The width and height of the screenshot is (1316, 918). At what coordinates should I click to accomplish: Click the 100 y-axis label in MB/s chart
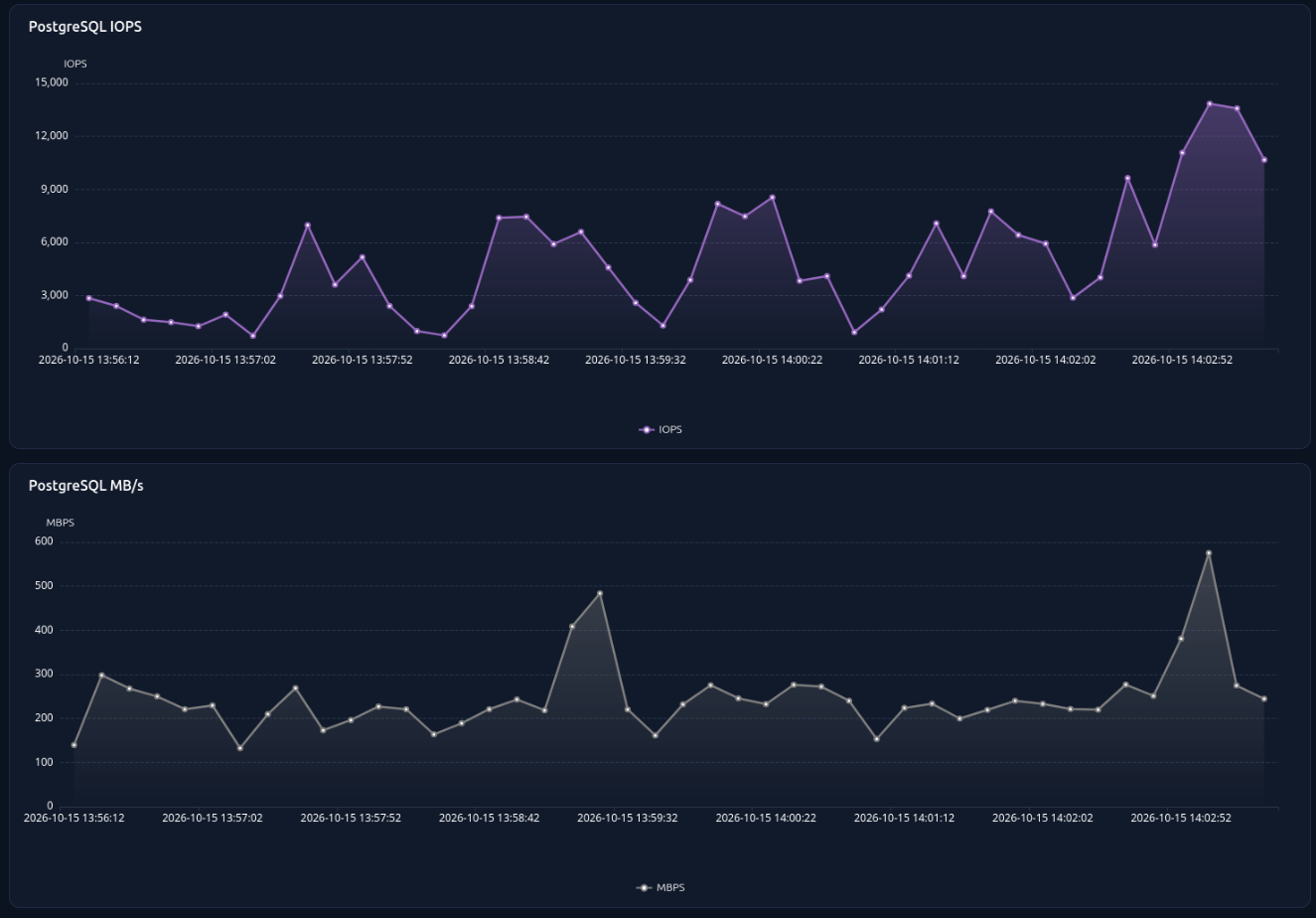44,762
